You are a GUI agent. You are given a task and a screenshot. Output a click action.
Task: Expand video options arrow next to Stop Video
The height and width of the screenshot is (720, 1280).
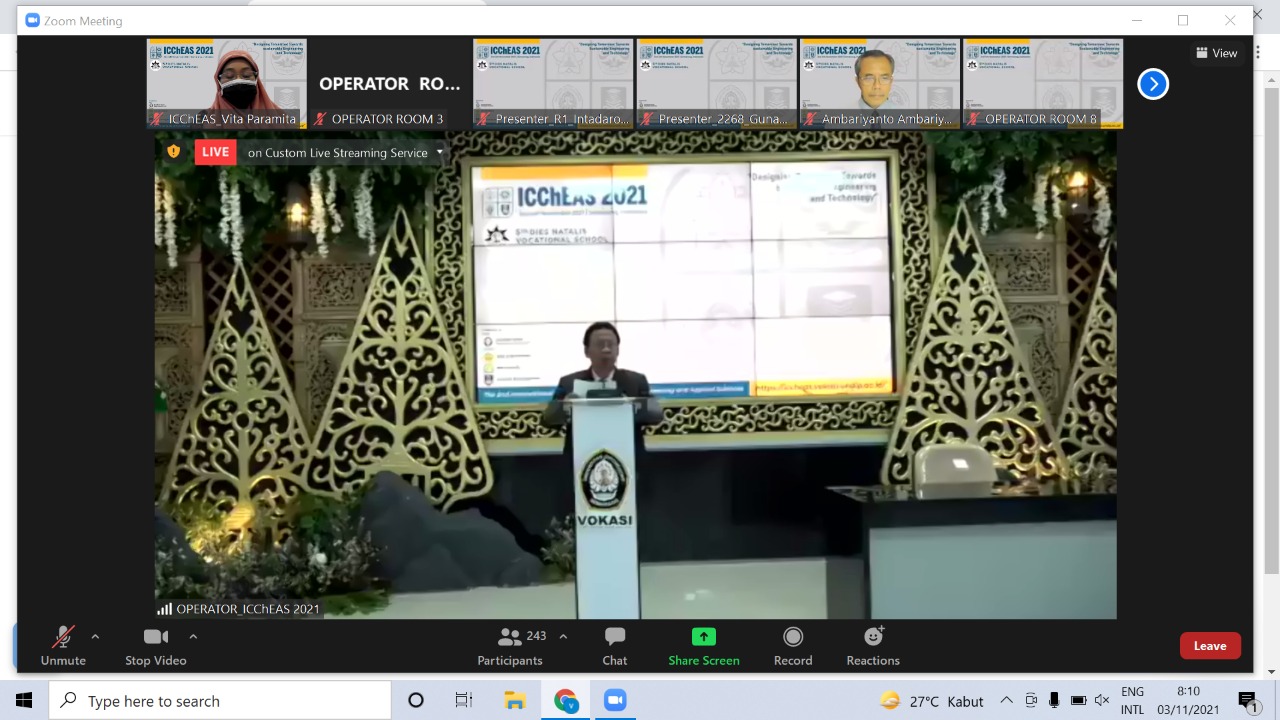(x=193, y=636)
